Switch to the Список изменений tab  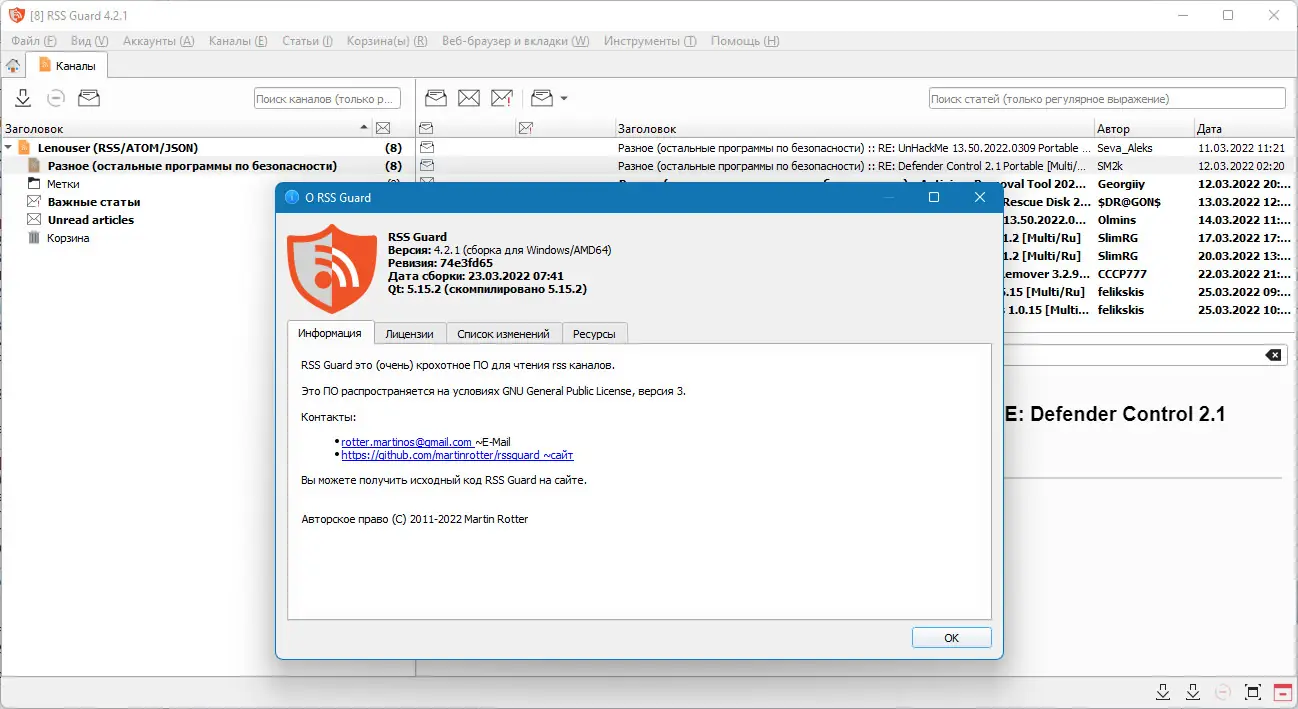(x=503, y=334)
